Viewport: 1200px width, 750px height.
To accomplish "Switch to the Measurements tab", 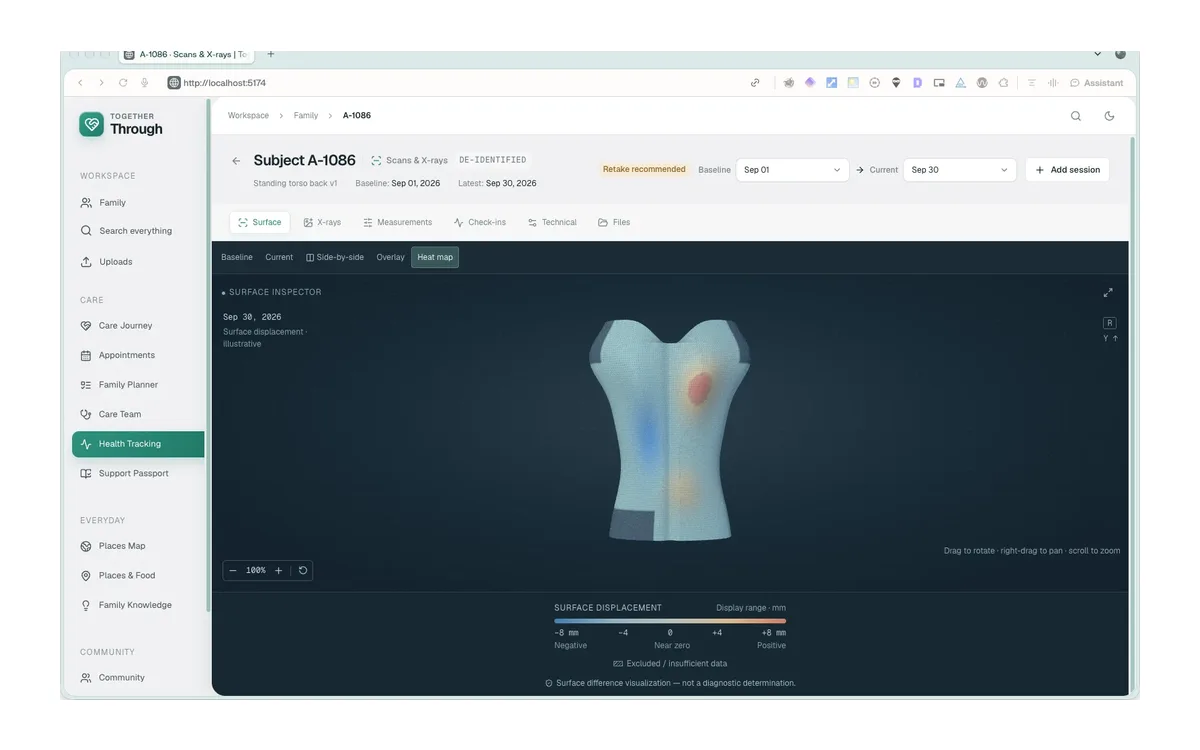I will (398, 222).
